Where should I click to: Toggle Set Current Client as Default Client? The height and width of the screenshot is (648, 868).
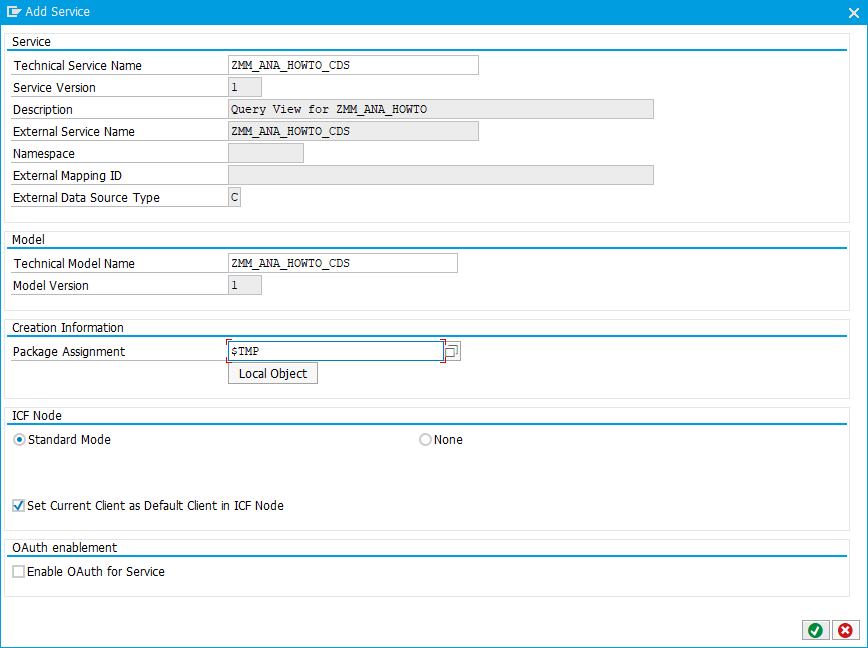[18, 506]
